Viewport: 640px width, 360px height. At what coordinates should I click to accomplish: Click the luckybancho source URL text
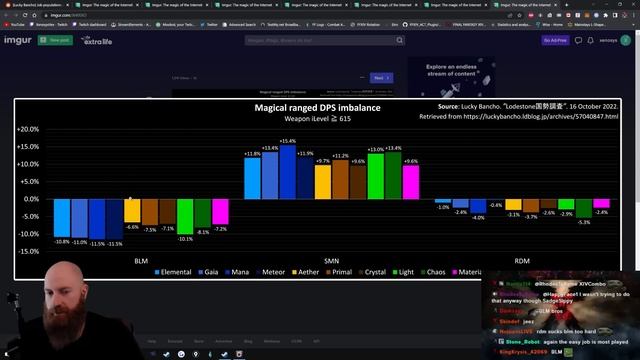[541, 116]
